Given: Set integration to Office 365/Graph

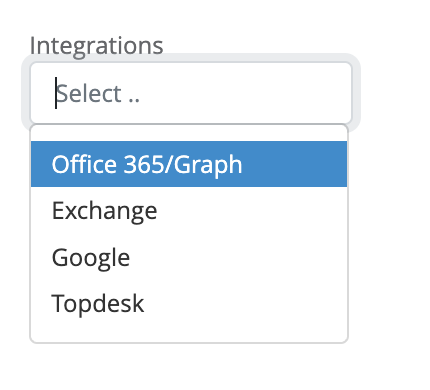Looking at the screenshot, I should coord(189,164).
